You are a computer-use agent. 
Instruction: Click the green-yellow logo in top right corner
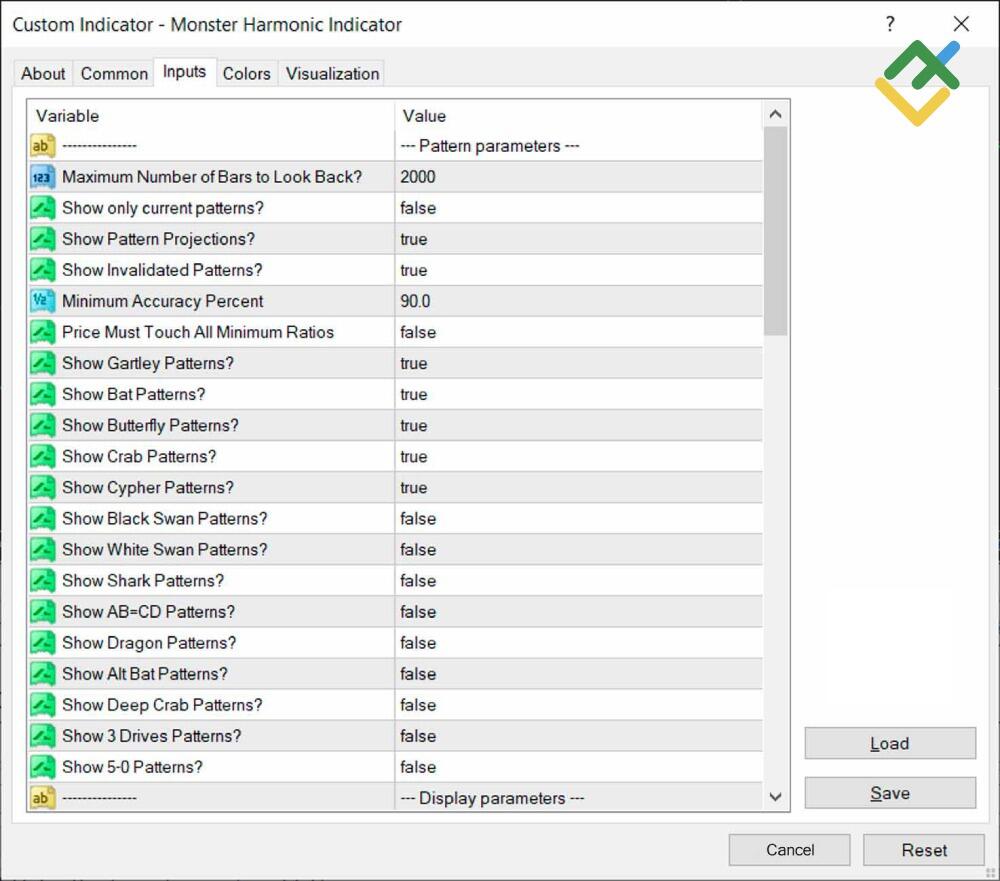916,82
